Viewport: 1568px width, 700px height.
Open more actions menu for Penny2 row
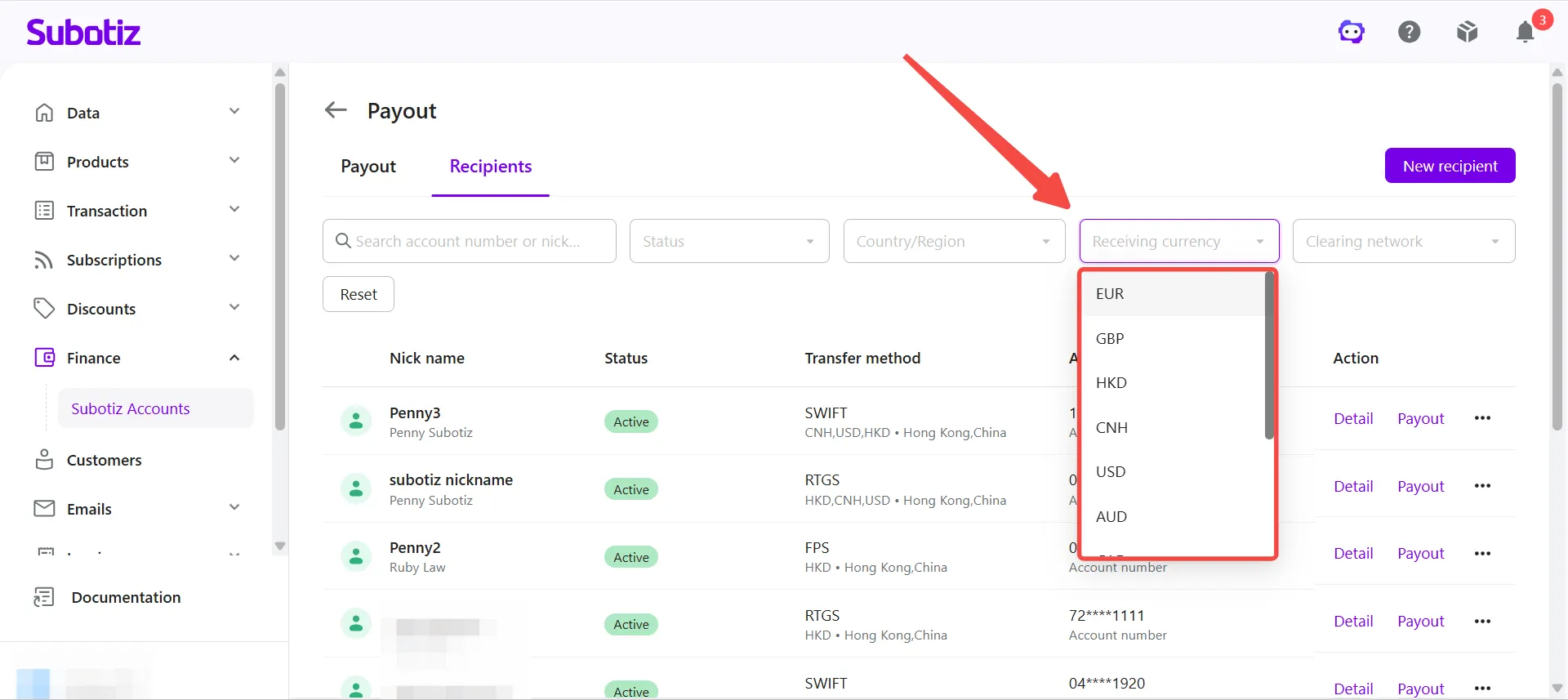click(1483, 554)
